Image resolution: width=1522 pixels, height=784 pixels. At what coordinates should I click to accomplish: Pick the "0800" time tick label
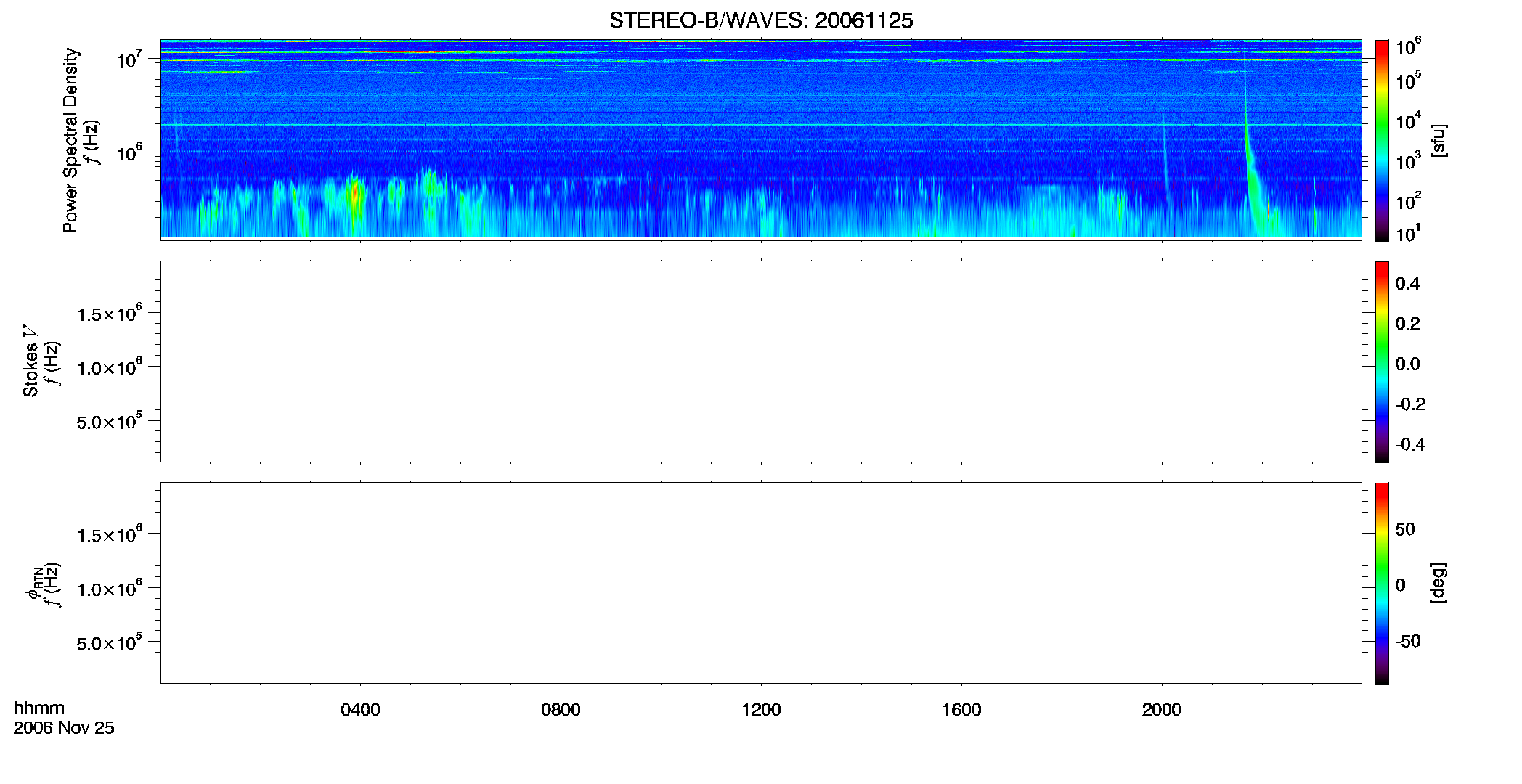click(x=561, y=710)
